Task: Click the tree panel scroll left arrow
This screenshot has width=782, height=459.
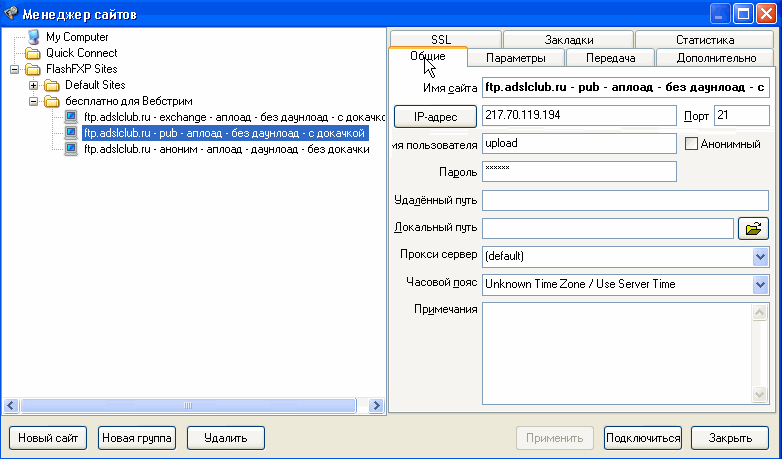Action: [x=11, y=406]
